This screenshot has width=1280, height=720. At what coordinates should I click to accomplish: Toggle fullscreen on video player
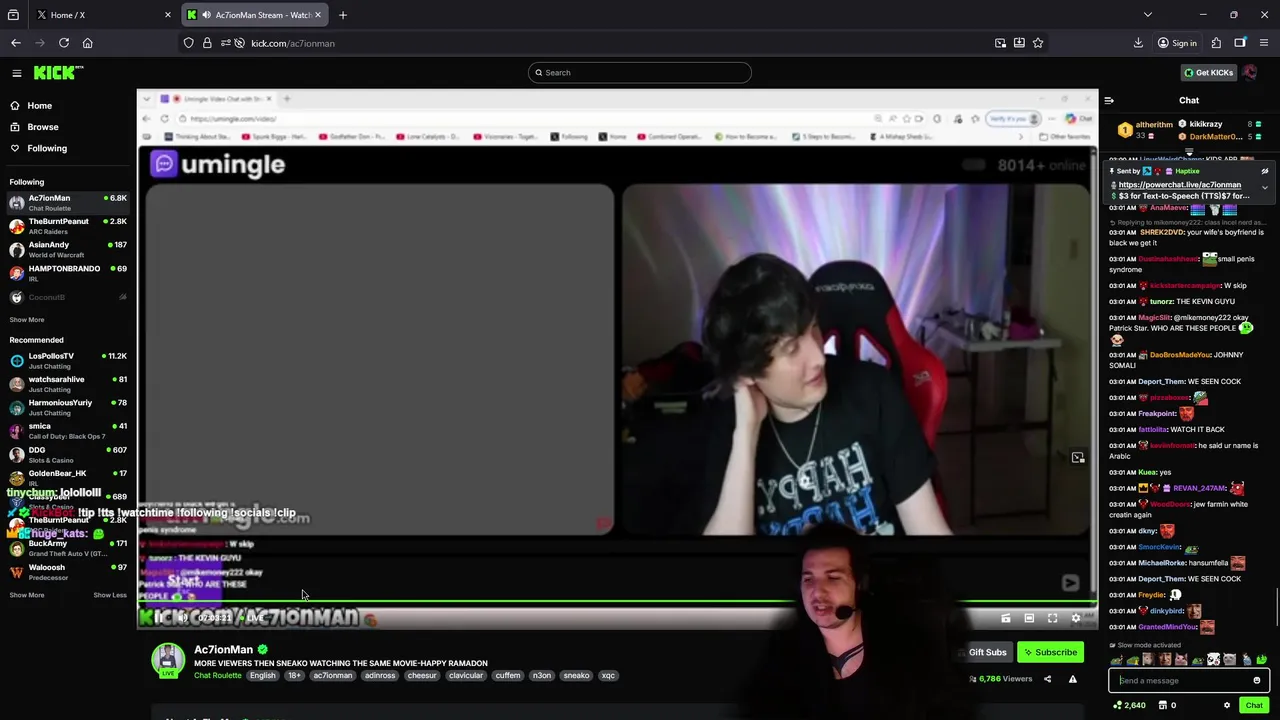[1052, 618]
